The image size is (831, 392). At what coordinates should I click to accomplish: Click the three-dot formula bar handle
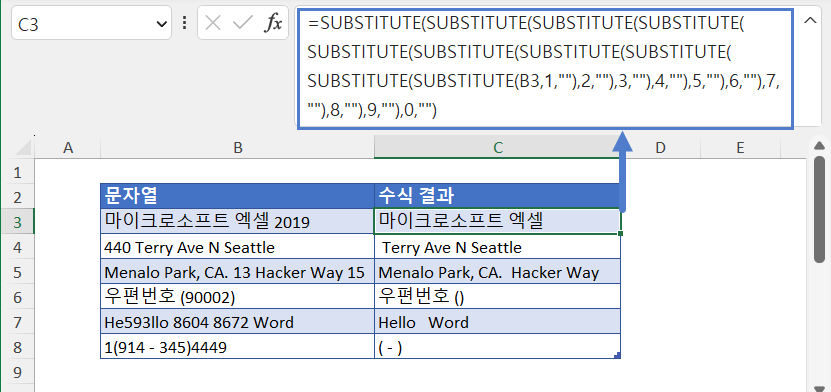coord(184,23)
